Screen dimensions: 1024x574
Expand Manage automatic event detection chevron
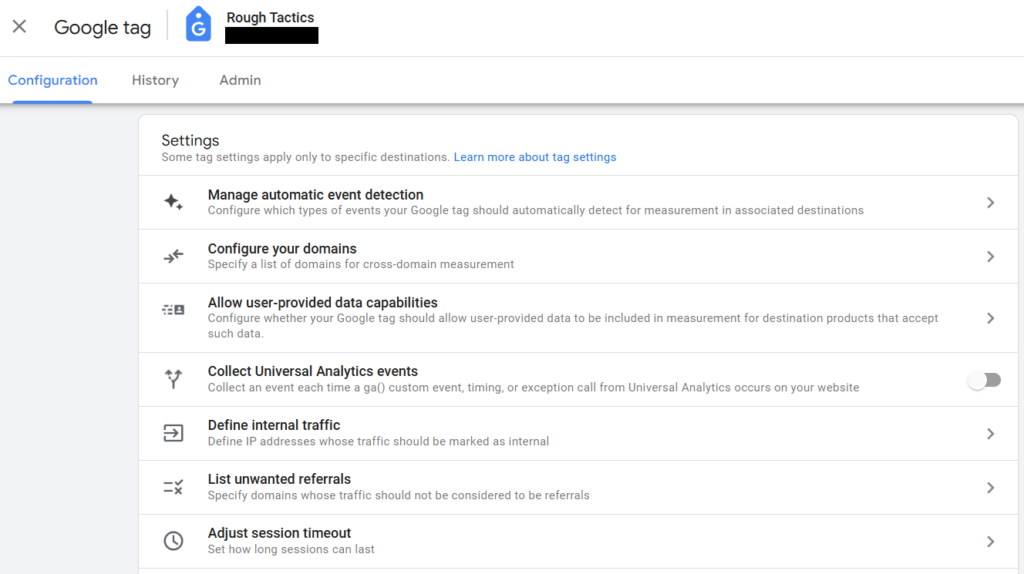click(x=991, y=202)
